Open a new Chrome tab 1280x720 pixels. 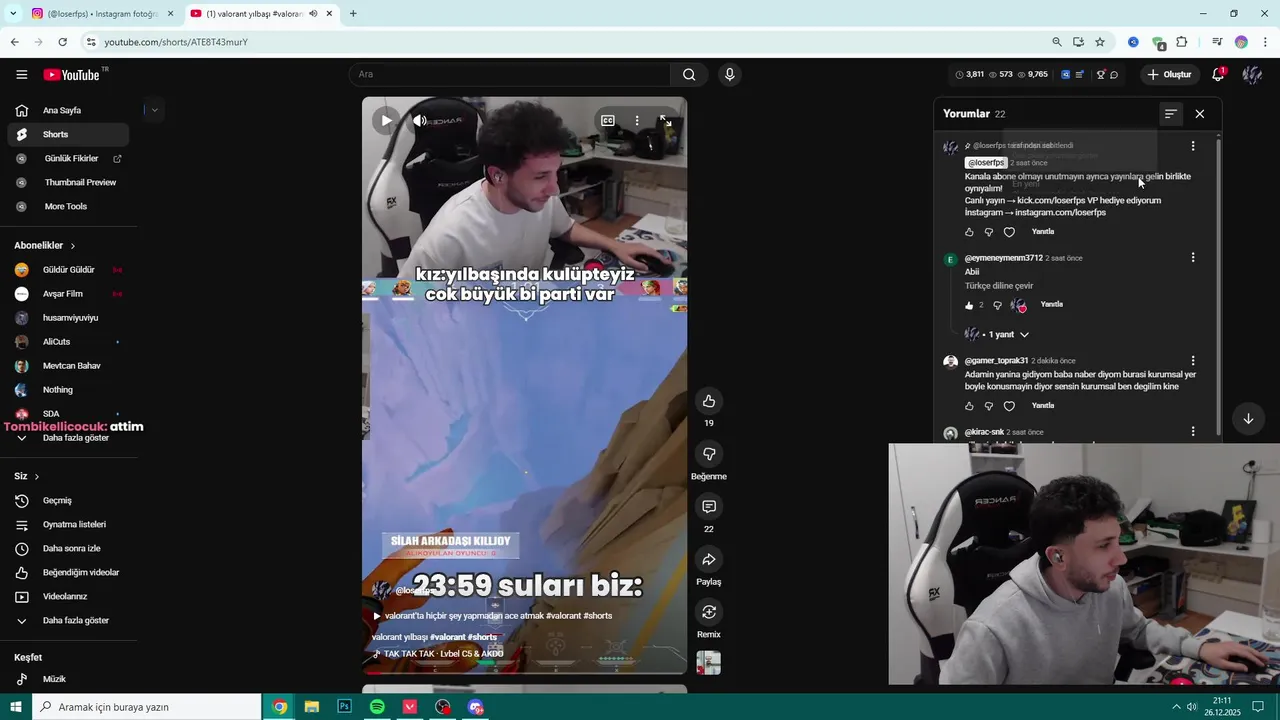(x=353, y=14)
